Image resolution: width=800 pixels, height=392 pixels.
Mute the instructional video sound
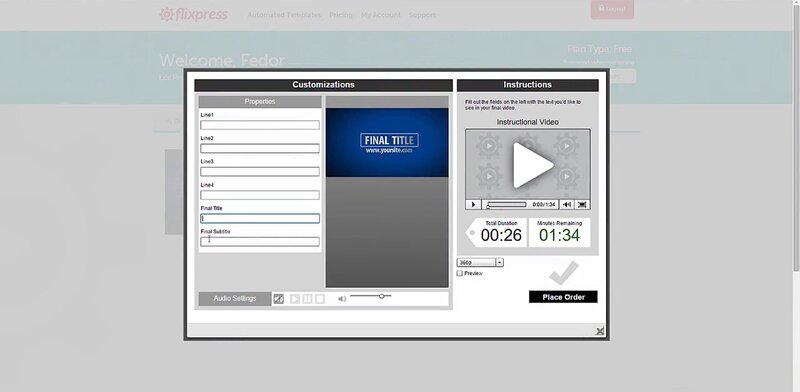pos(567,205)
